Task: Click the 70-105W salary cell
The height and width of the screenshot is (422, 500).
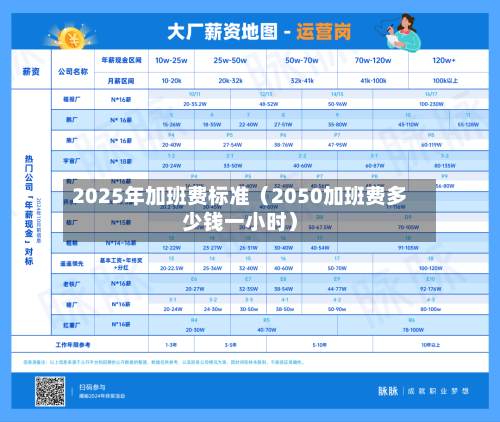Action: [x=408, y=227]
